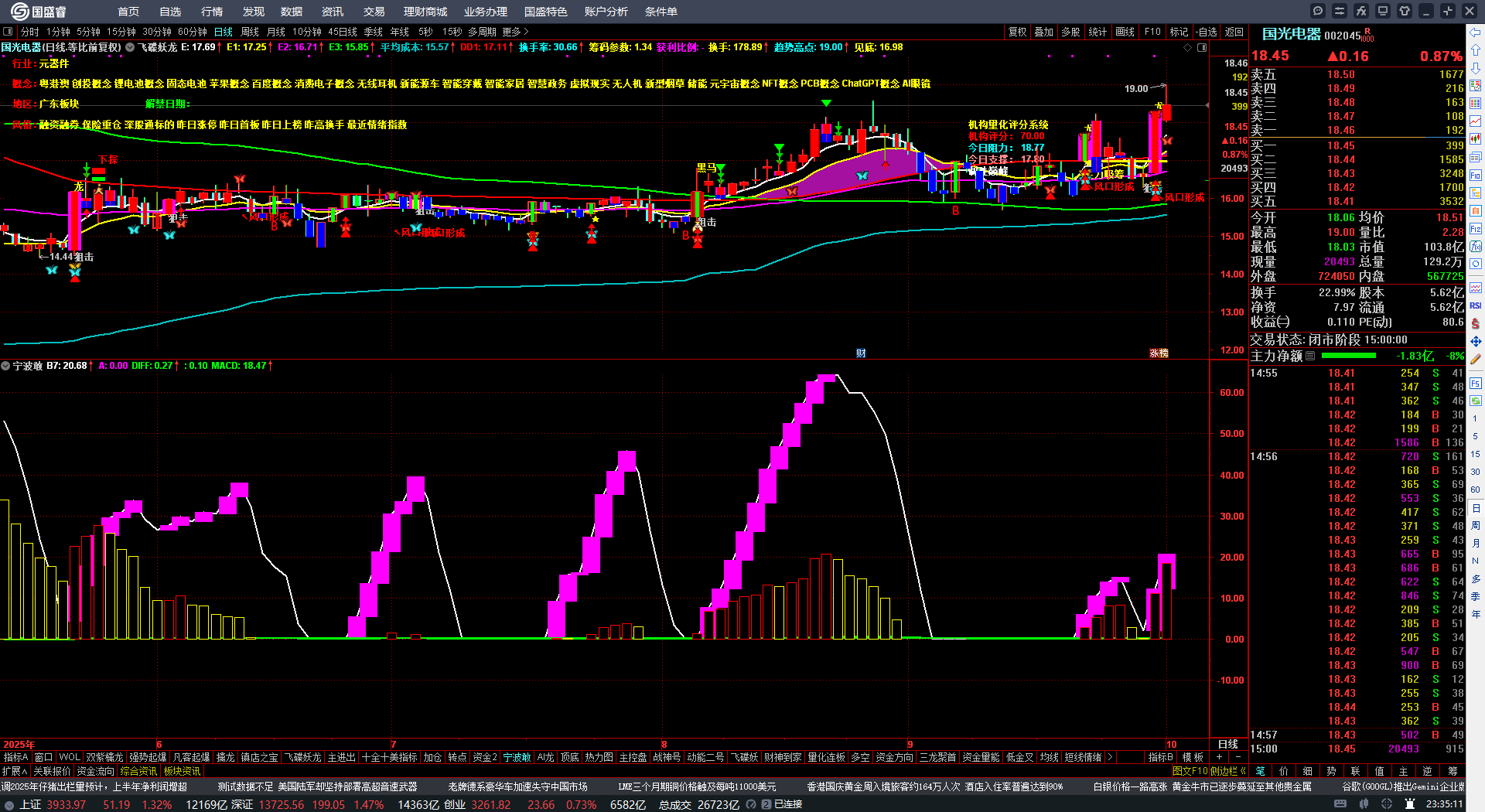
Task: Expand the 更多 period options
Action: (515, 32)
